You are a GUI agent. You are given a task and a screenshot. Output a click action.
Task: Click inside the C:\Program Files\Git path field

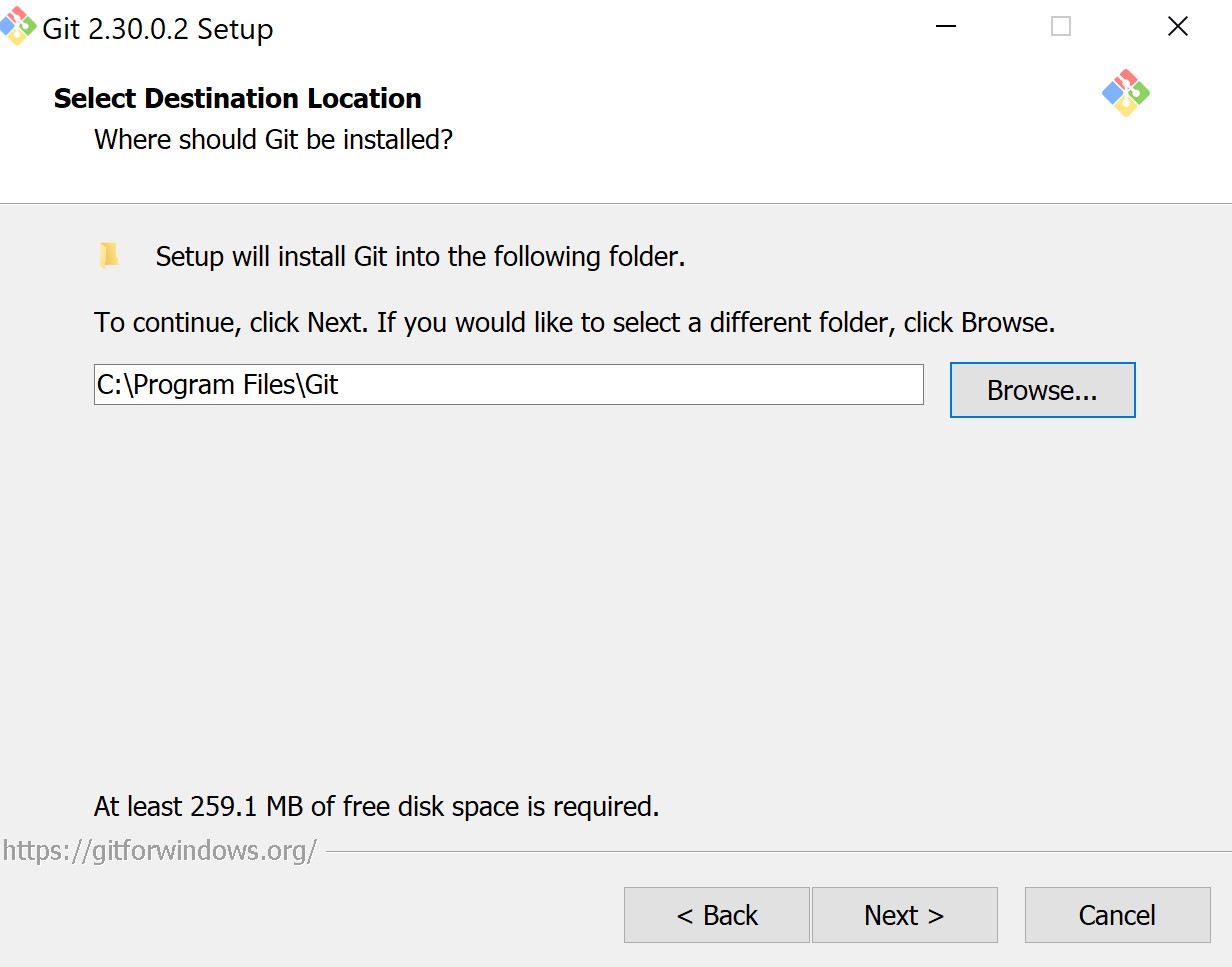click(508, 385)
